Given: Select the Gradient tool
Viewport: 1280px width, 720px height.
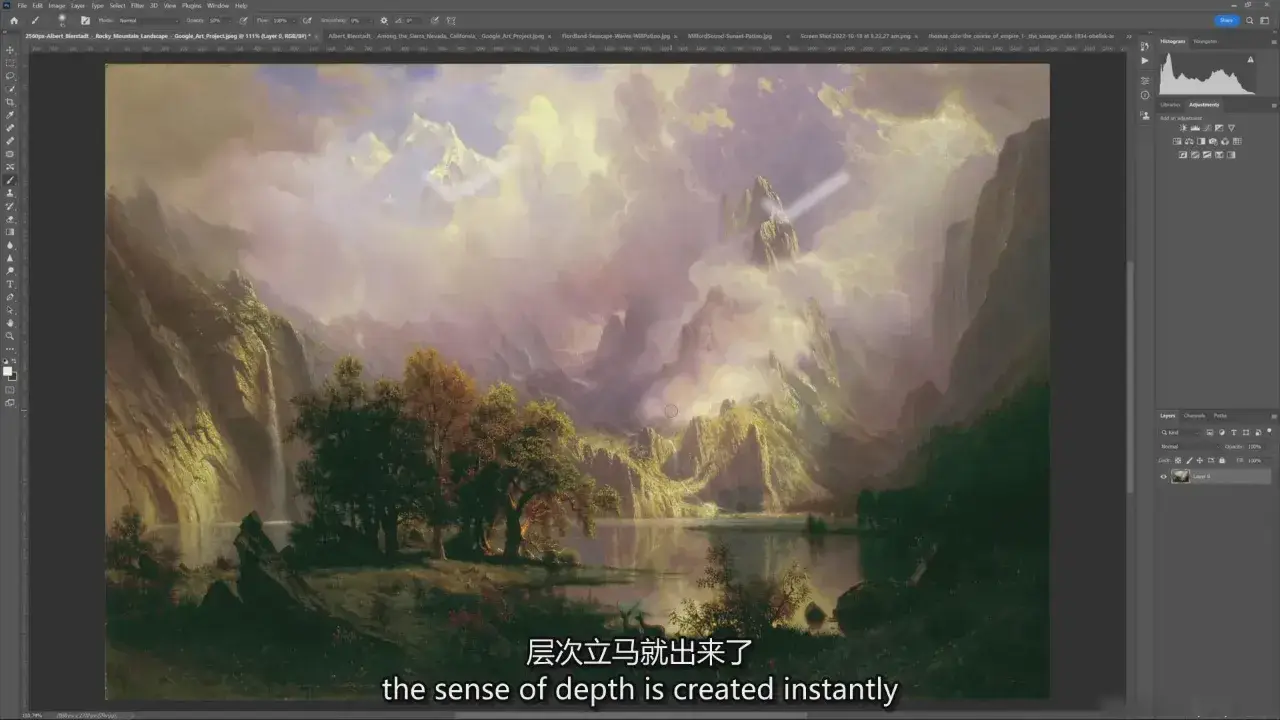Looking at the screenshot, I should pyautogui.click(x=10, y=232).
